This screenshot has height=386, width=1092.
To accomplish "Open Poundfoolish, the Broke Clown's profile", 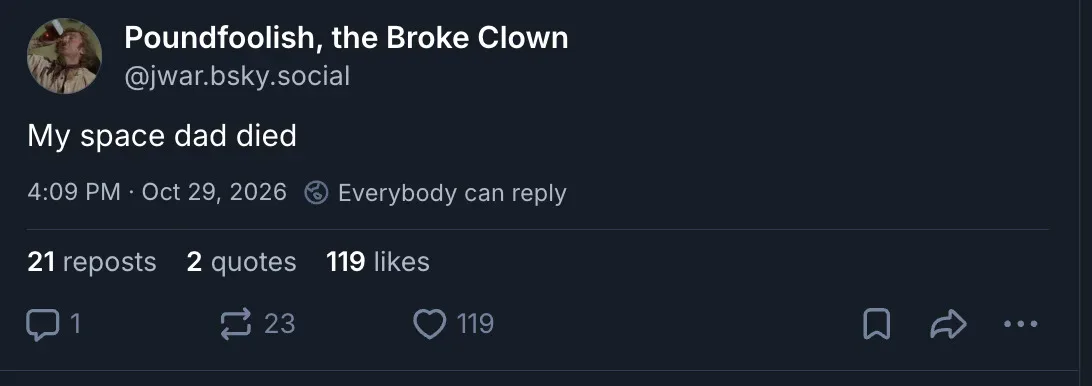I will click(x=346, y=38).
